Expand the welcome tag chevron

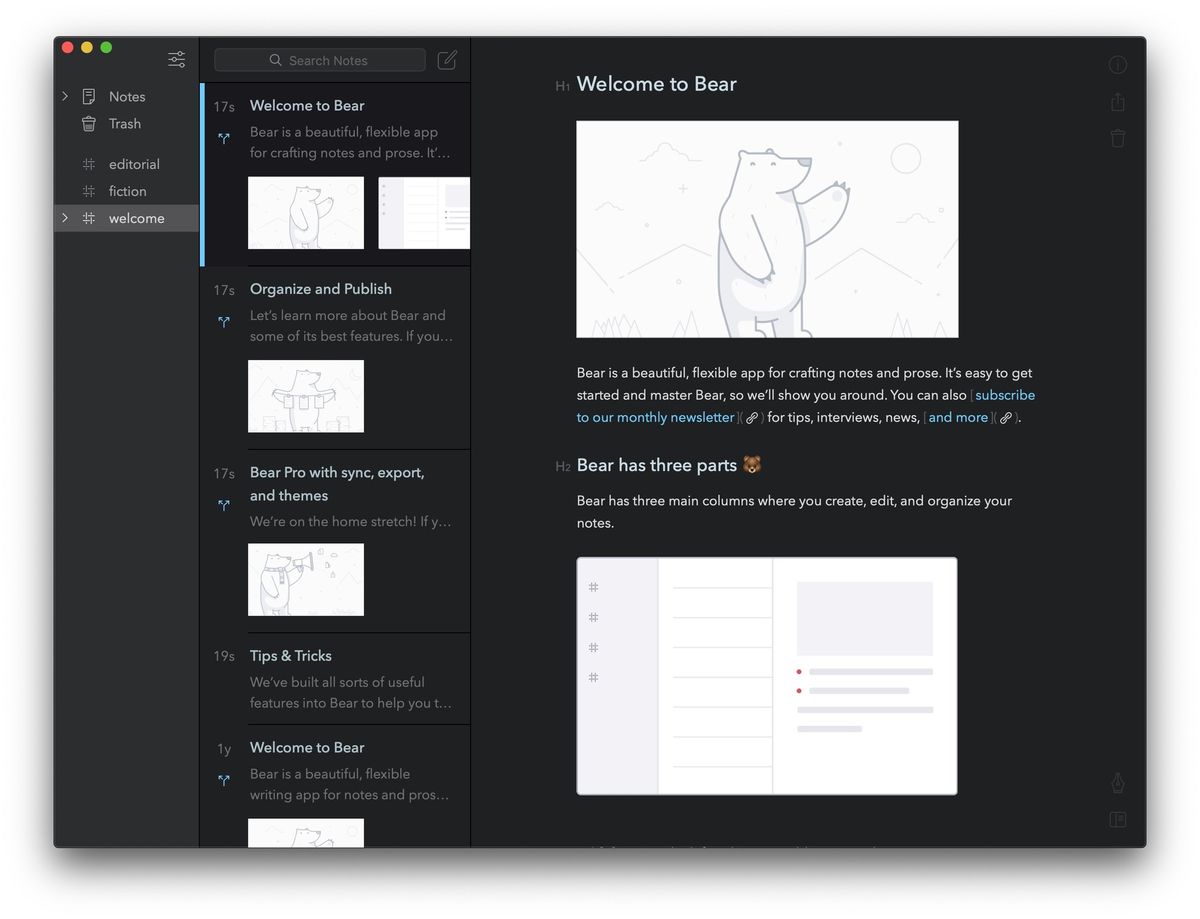(65, 218)
